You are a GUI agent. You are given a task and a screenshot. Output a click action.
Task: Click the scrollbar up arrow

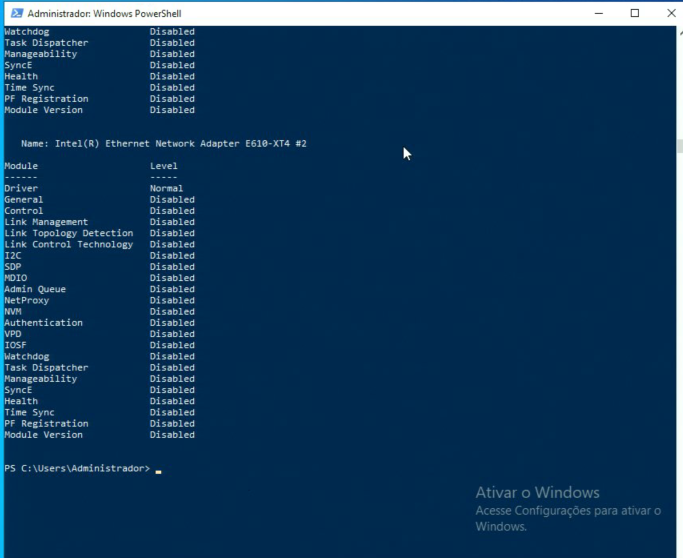(x=678, y=33)
